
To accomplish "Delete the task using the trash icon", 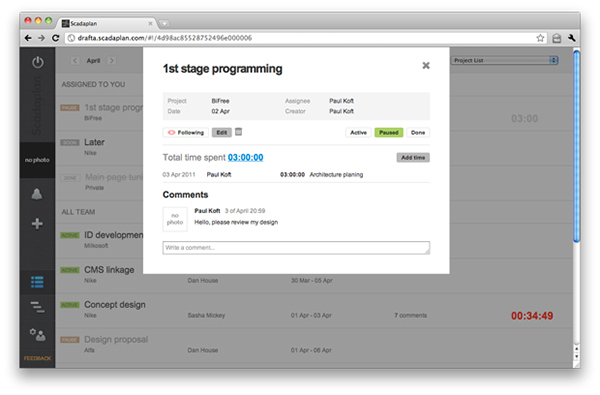I will coord(238,132).
